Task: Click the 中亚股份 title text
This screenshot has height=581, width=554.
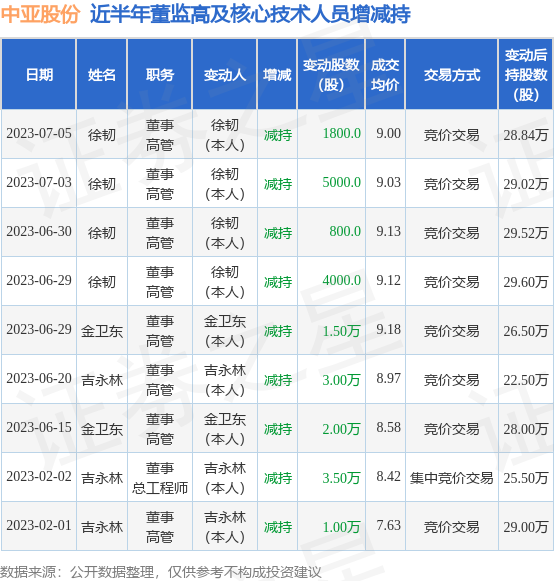Action: click(40, 14)
